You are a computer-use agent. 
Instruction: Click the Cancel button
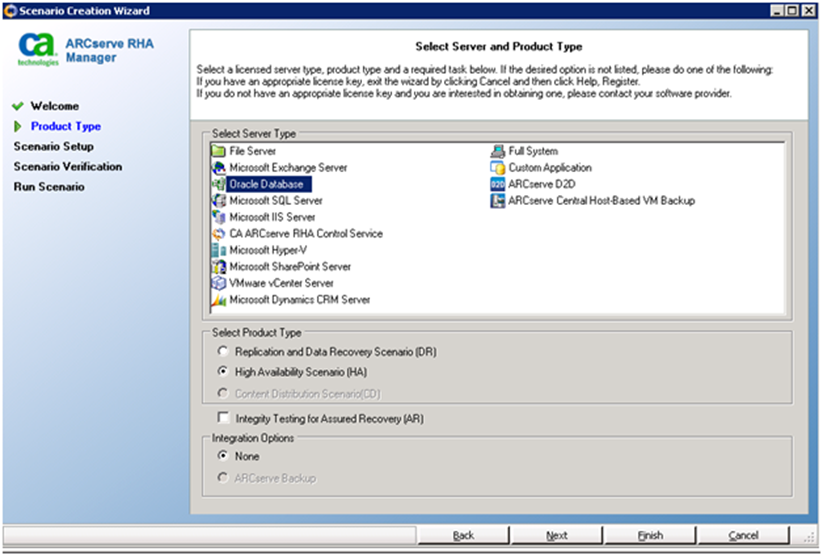coord(743,536)
